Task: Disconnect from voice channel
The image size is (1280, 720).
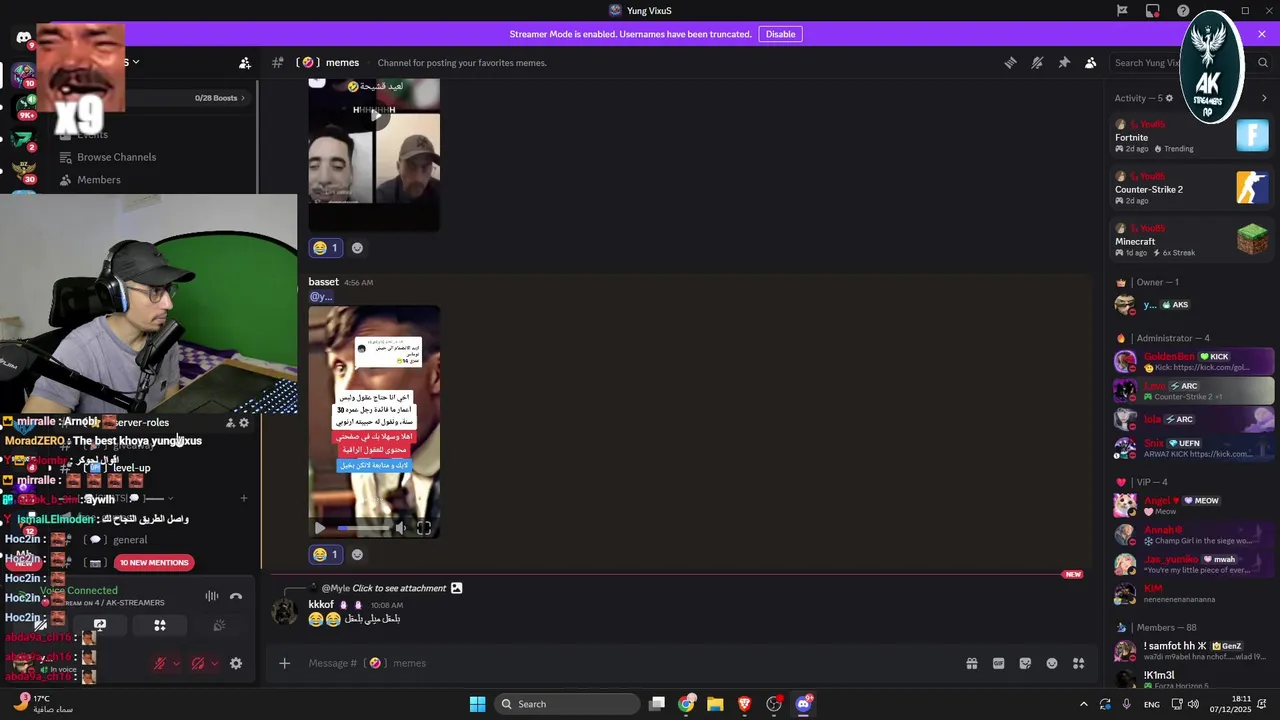Action: [x=236, y=597]
